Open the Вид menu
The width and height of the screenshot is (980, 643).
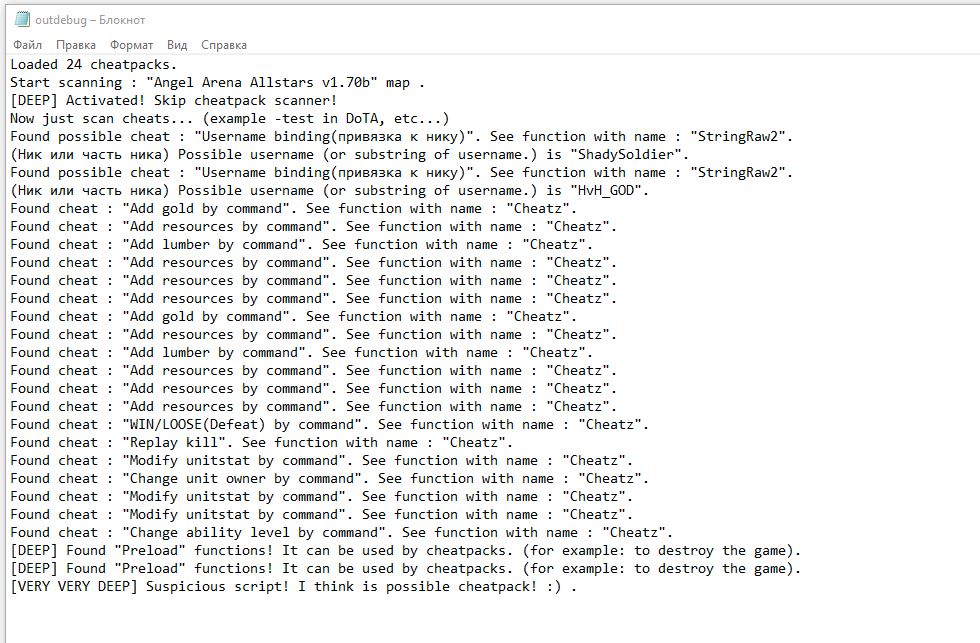click(x=177, y=45)
